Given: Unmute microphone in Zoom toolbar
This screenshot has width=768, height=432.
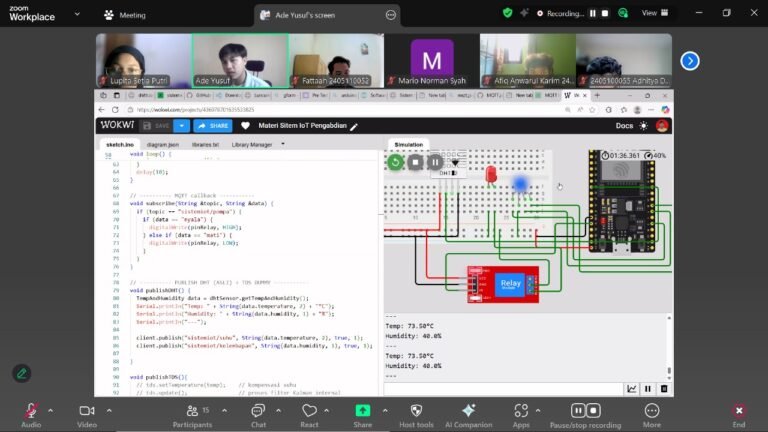Looking at the screenshot, I should [31, 412].
